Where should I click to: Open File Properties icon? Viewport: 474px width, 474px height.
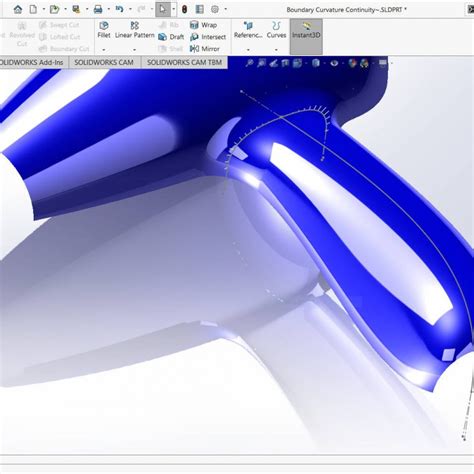200,9
